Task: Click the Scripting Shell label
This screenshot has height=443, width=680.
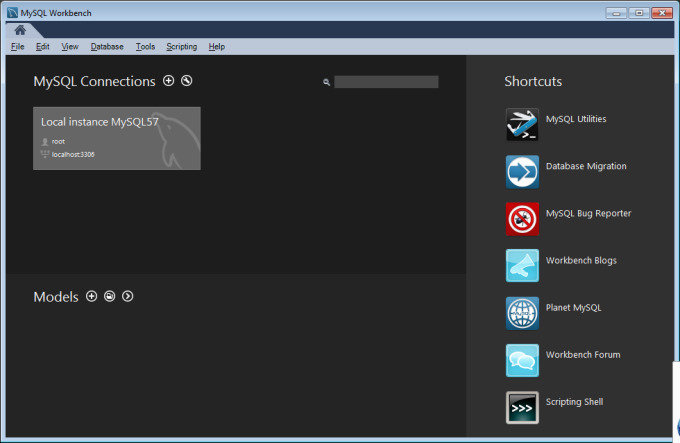Action: [574, 402]
